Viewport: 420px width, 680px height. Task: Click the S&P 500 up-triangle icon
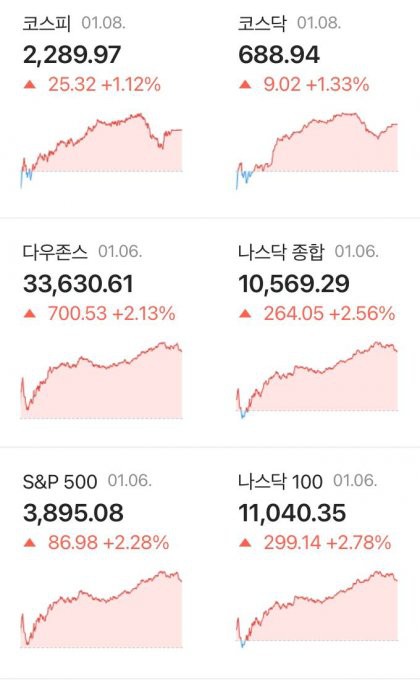30,542
